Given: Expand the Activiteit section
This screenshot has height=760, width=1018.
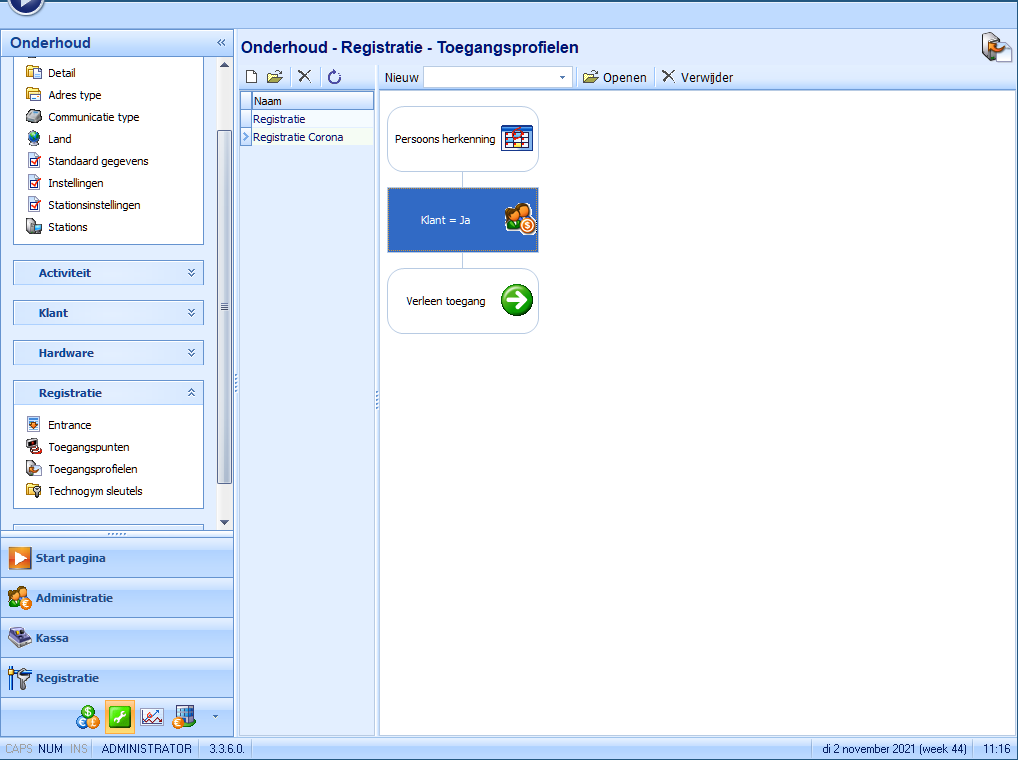Looking at the screenshot, I should coord(191,273).
